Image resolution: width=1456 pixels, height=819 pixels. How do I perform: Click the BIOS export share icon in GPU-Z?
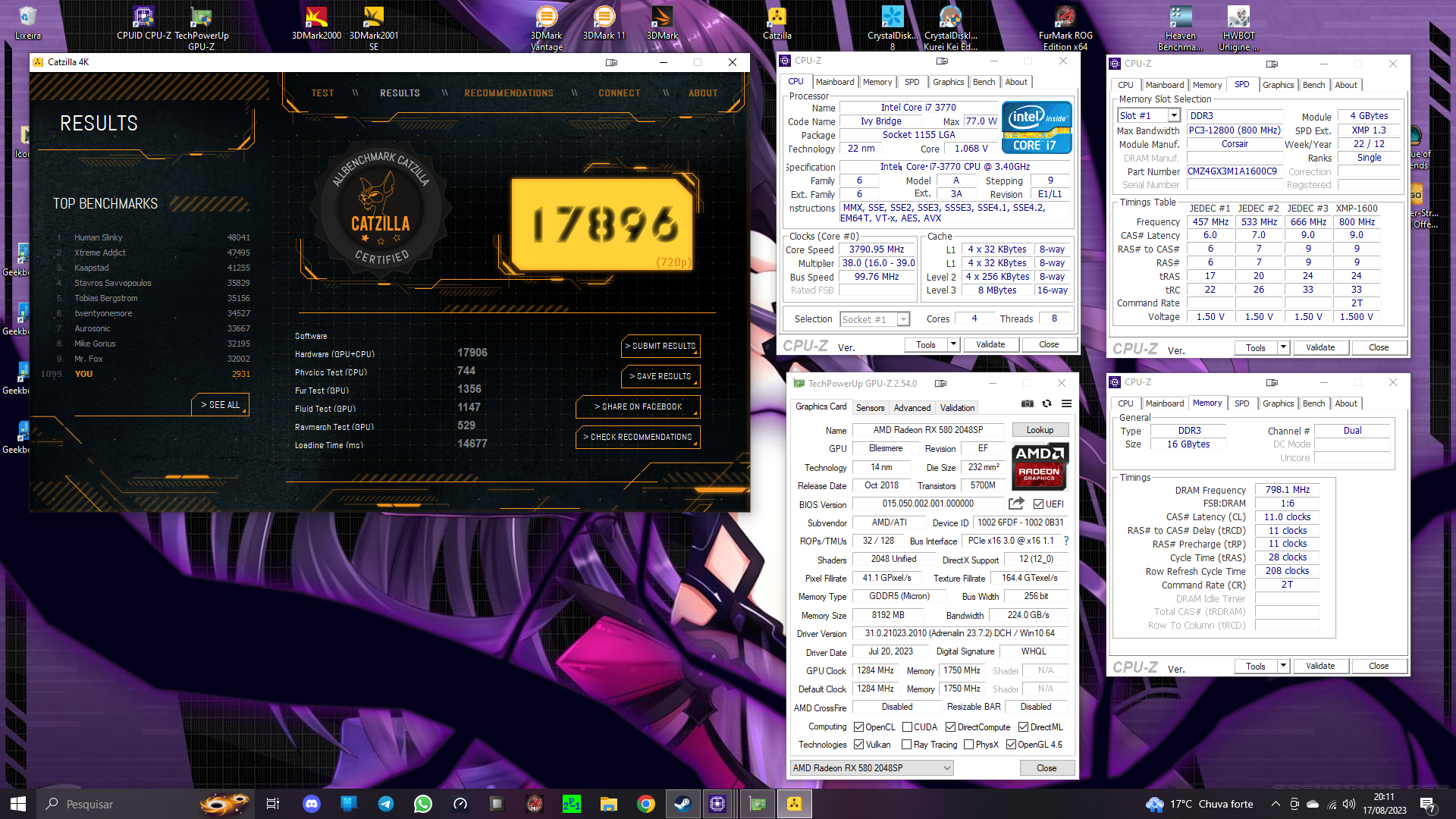(1016, 504)
